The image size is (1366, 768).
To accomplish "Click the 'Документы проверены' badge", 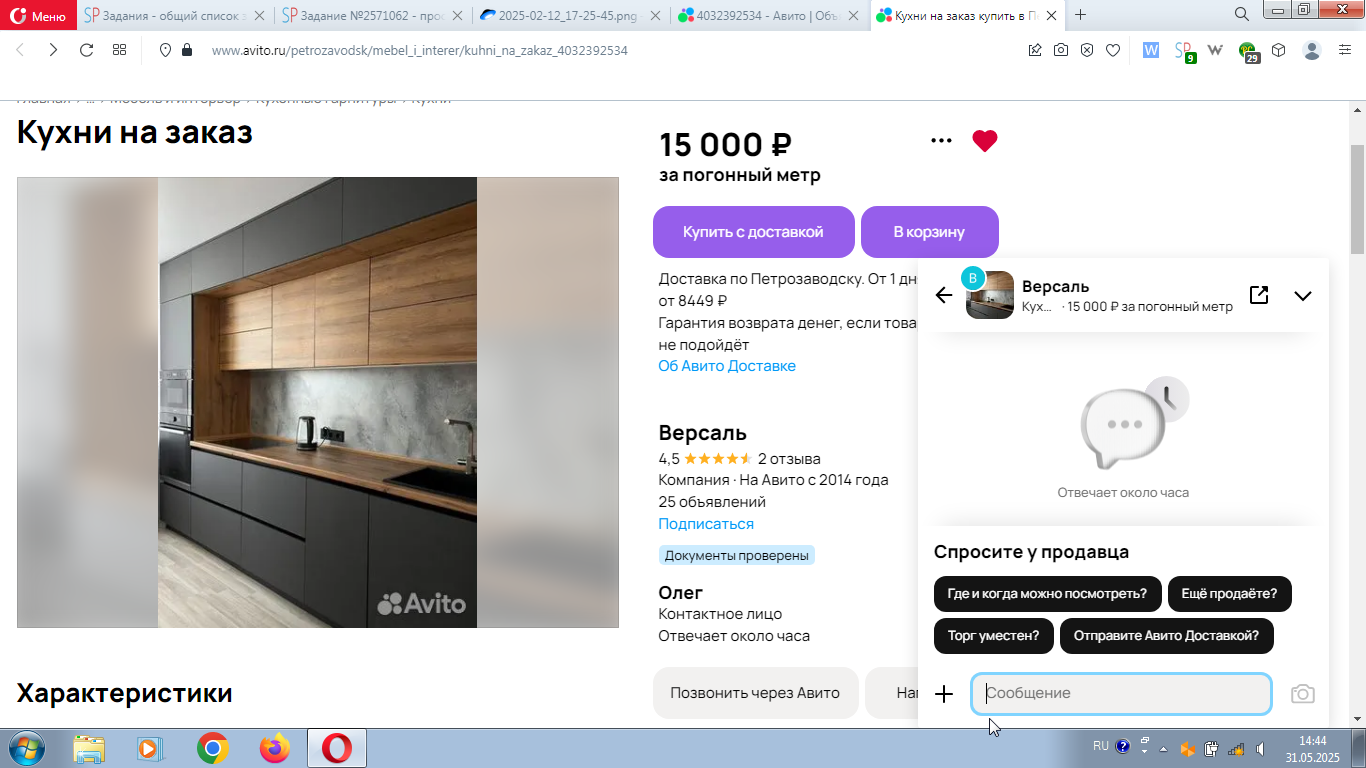I will tap(736, 555).
